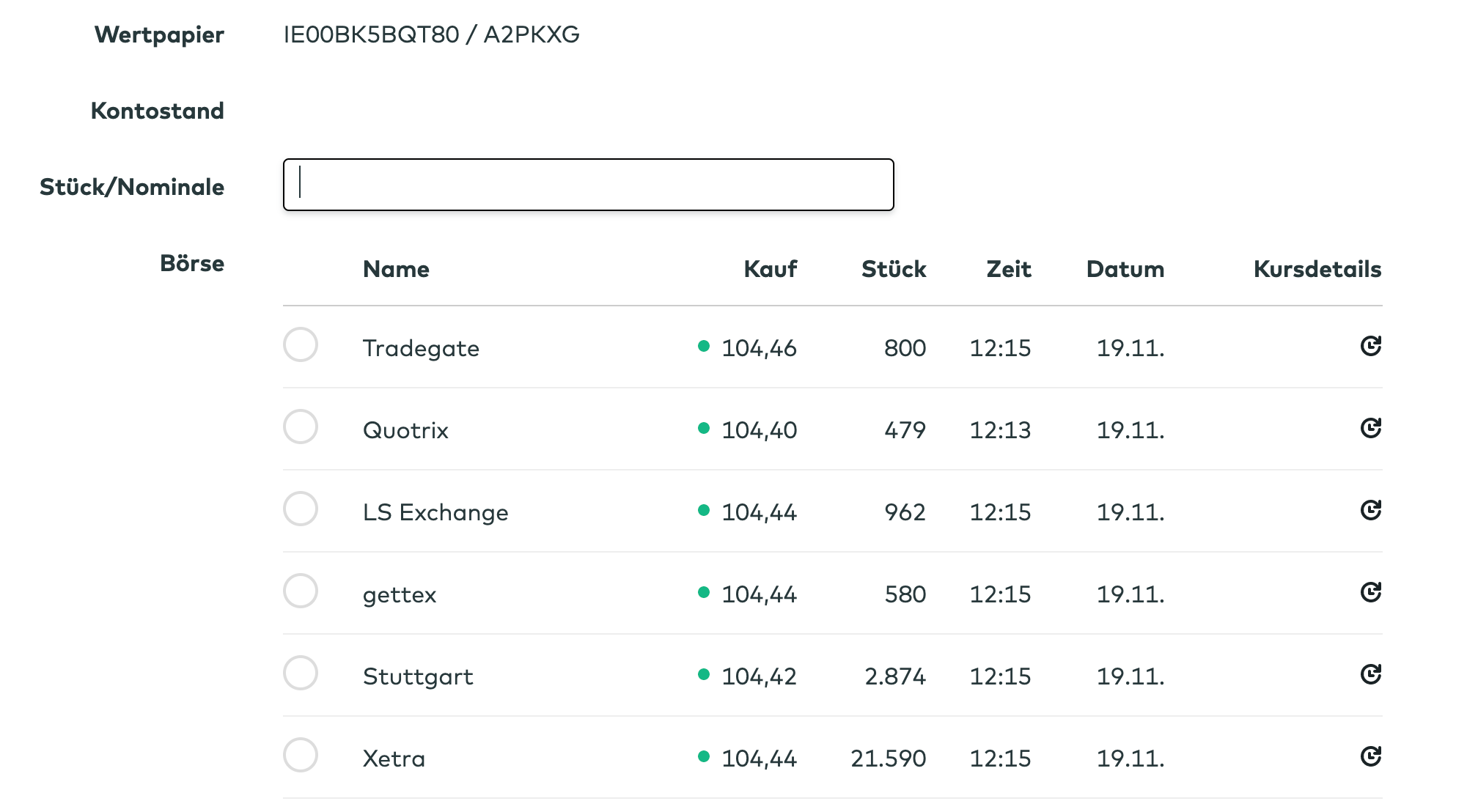The image size is (1478, 812).
Task: Refresh Xetra price details
Action: [x=1370, y=756]
